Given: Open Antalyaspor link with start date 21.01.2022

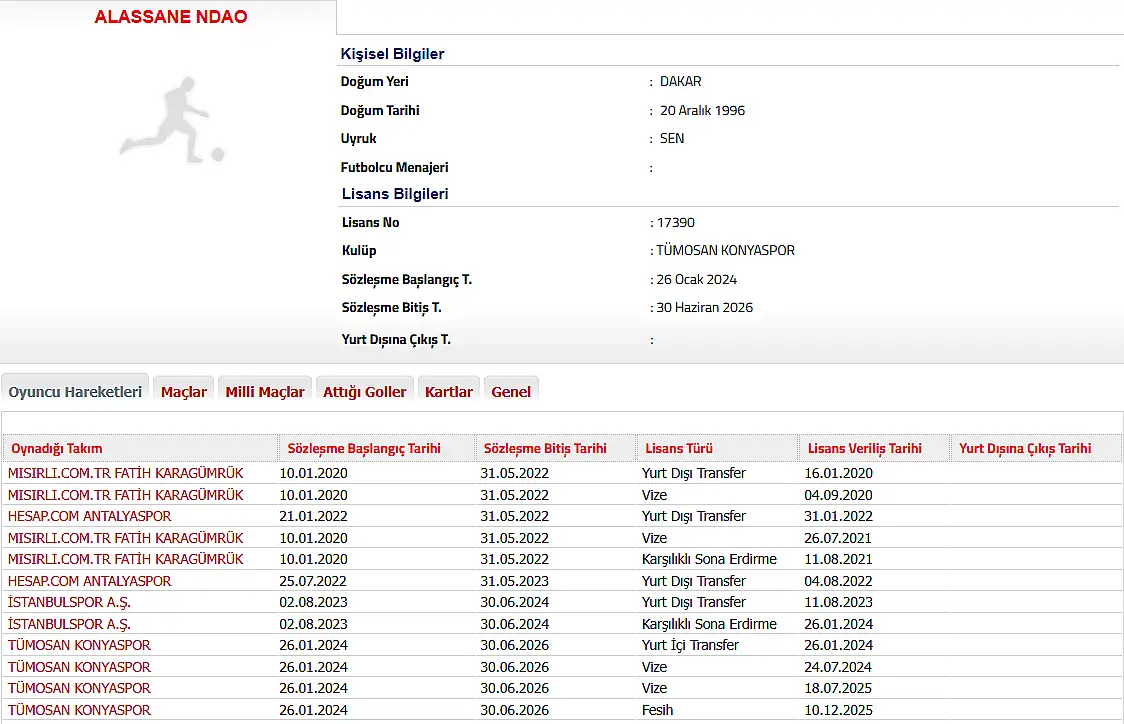Looking at the screenshot, I should [x=90, y=516].
